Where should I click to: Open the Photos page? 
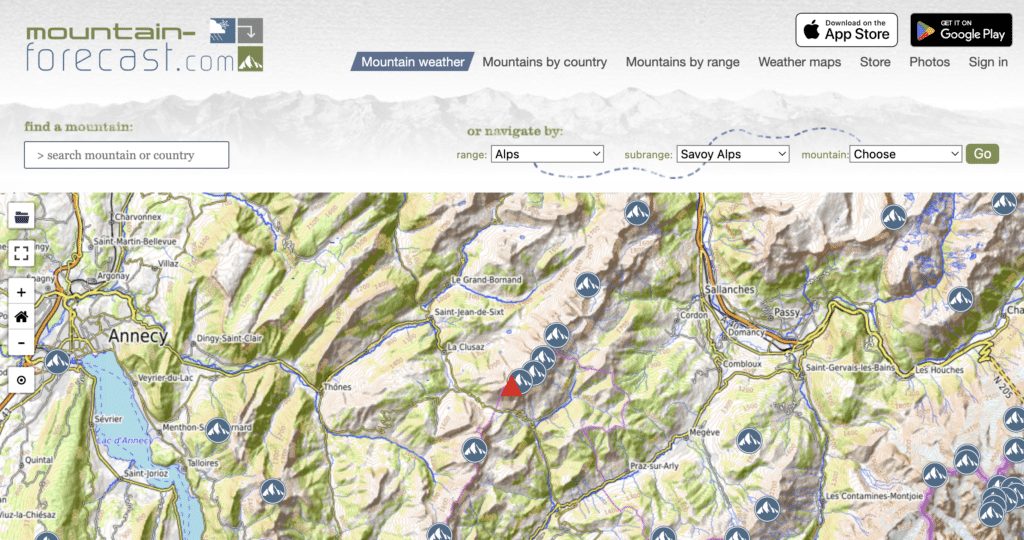click(x=929, y=62)
